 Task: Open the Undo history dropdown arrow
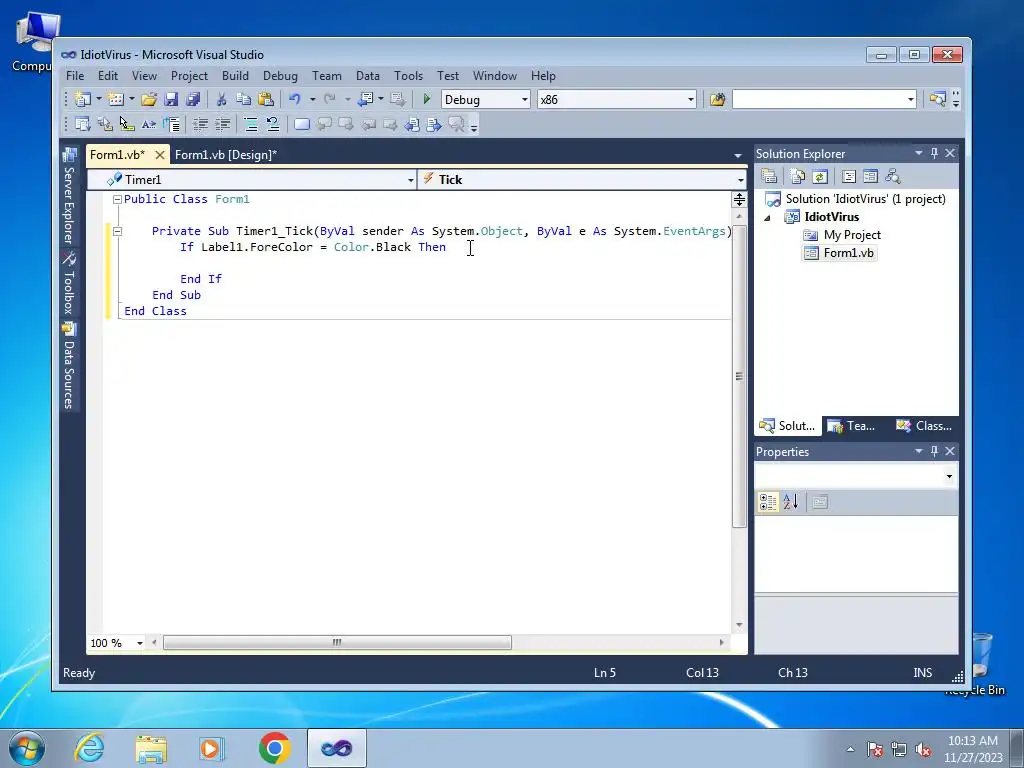312,99
